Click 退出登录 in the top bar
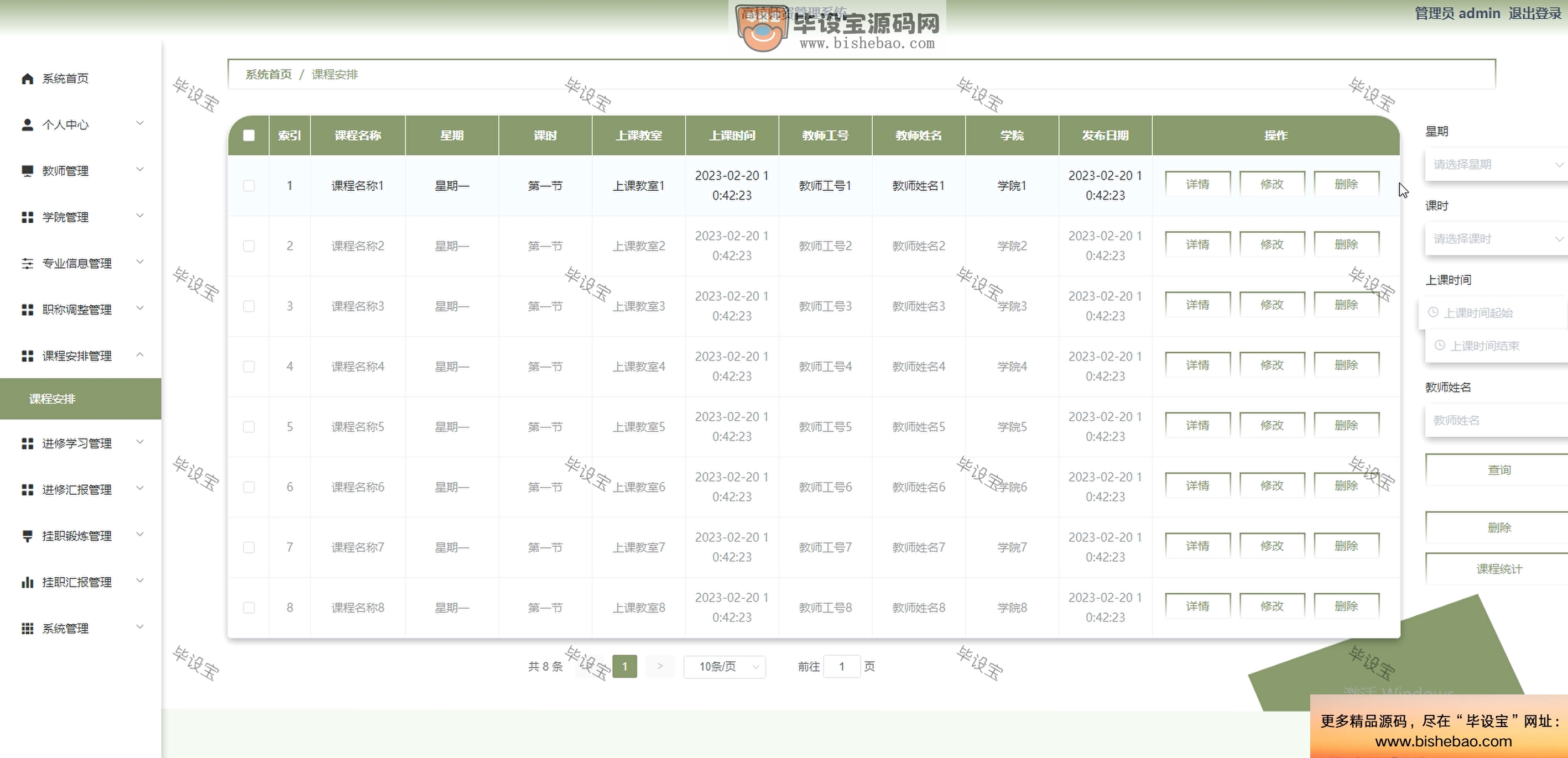 point(1534,13)
